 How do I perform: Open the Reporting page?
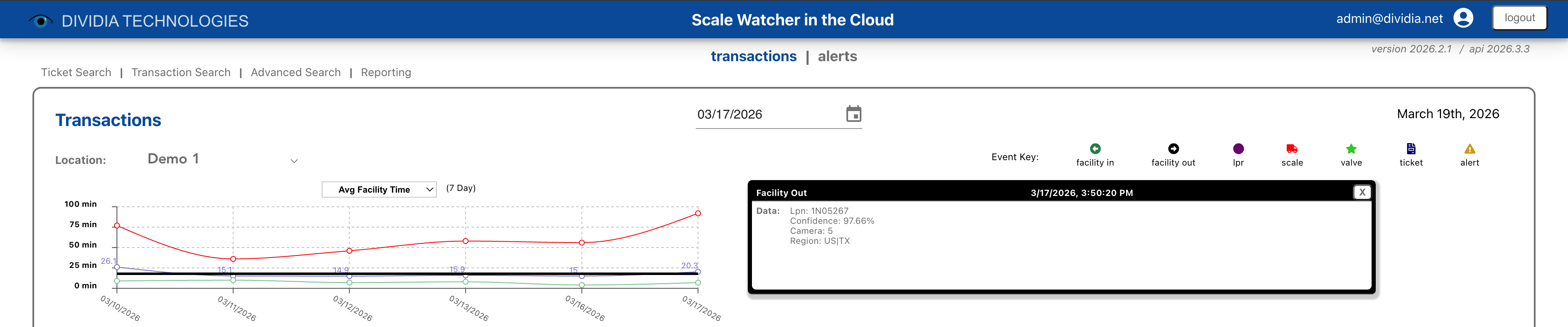pos(386,72)
